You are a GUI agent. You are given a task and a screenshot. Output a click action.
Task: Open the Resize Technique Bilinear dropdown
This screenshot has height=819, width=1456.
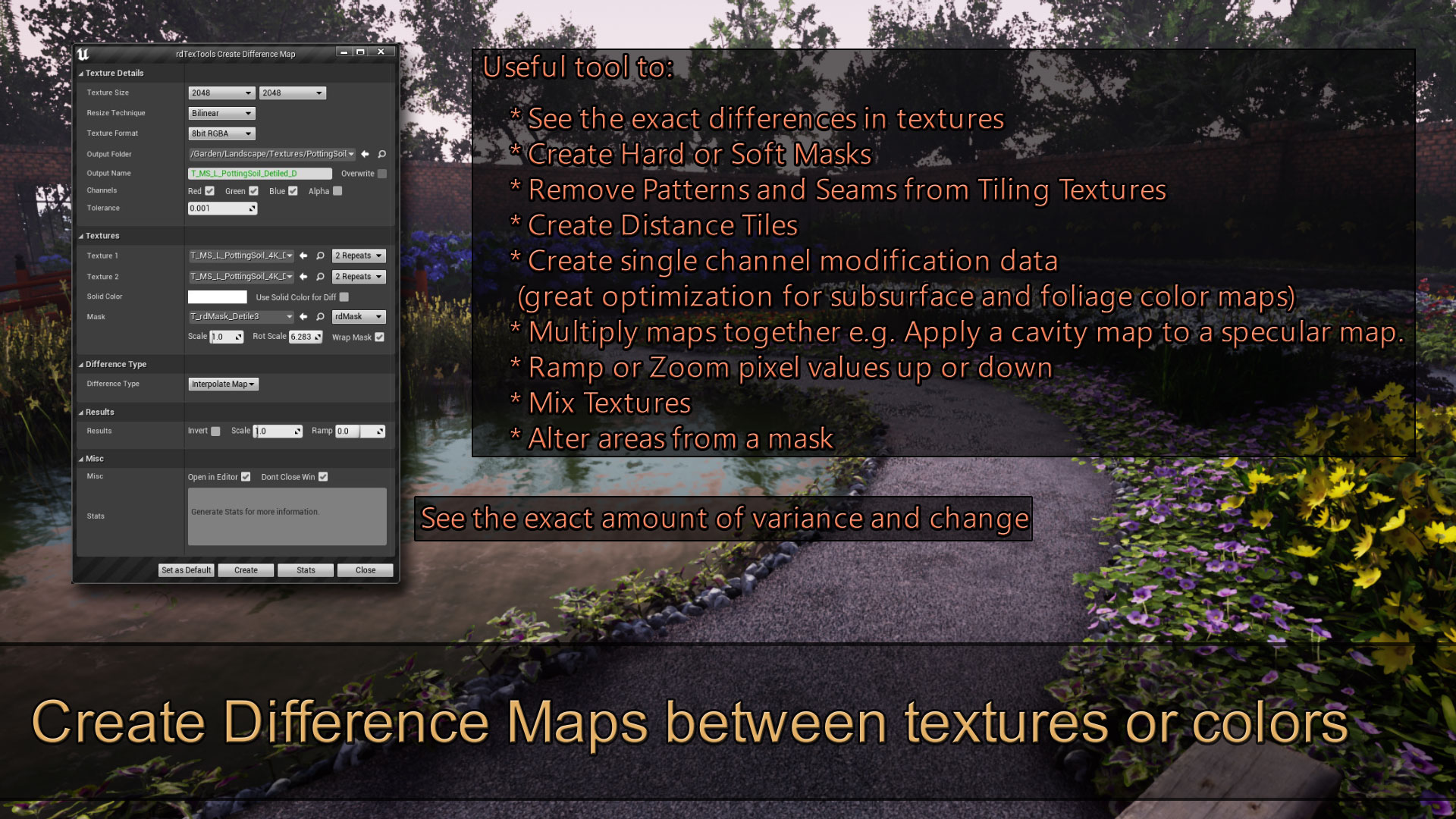[x=221, y=113]
